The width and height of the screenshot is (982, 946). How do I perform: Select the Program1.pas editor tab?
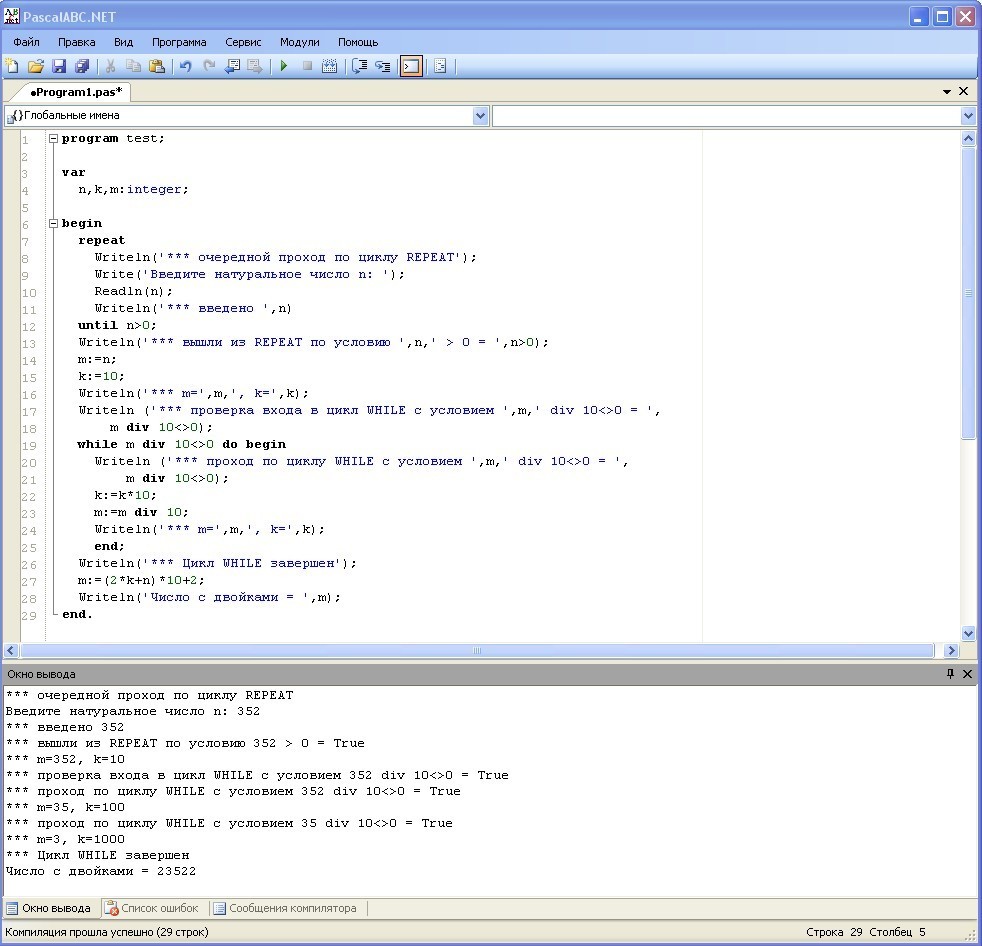pyautogui.click(x=74, y=92)
